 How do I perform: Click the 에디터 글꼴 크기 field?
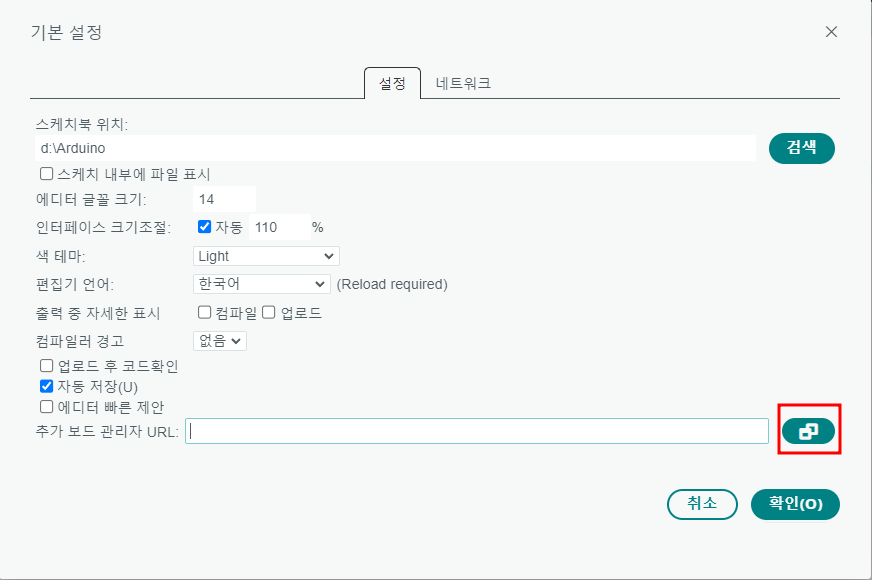tap(224, 199)
